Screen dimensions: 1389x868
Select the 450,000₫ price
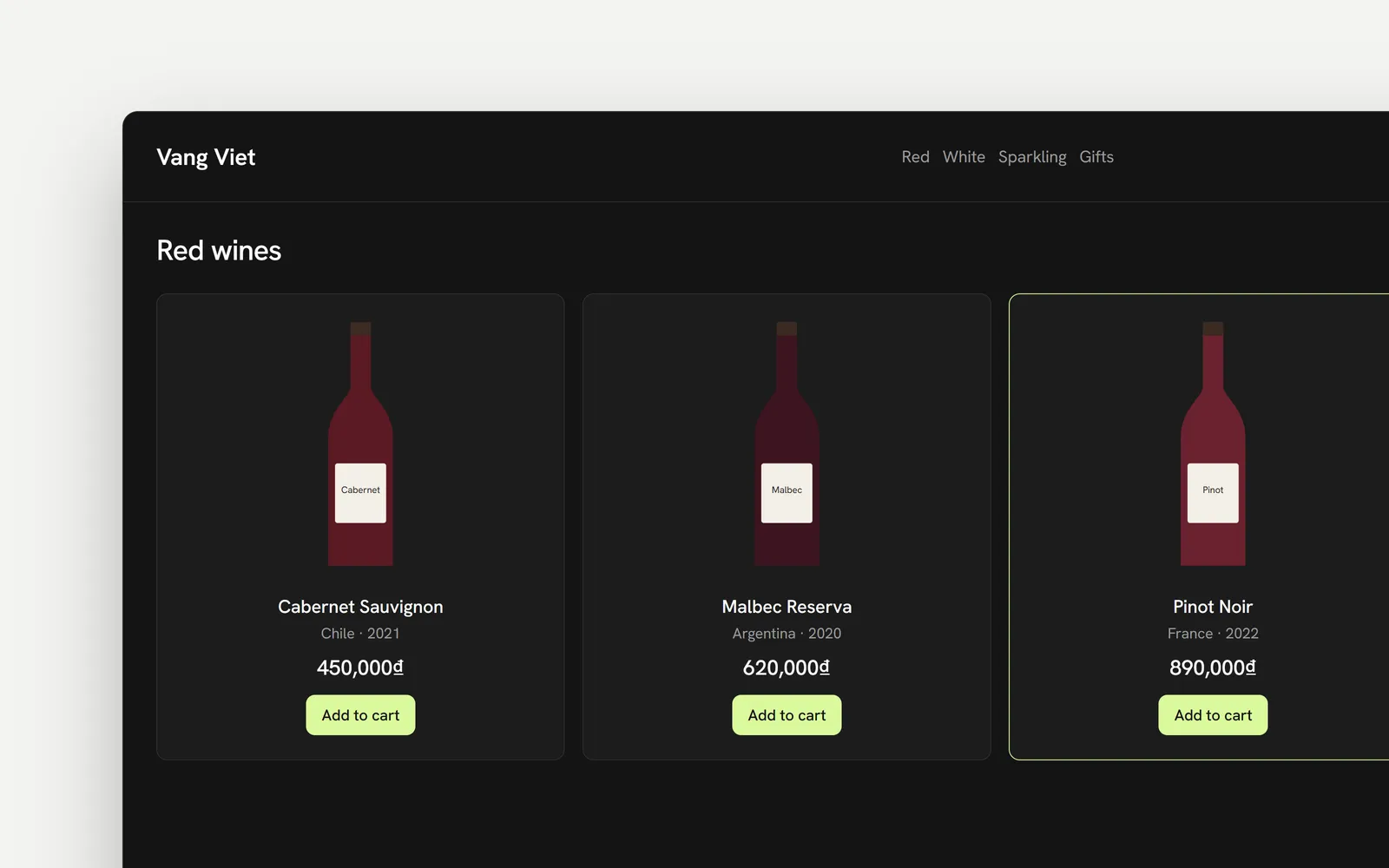pos(360,667)
